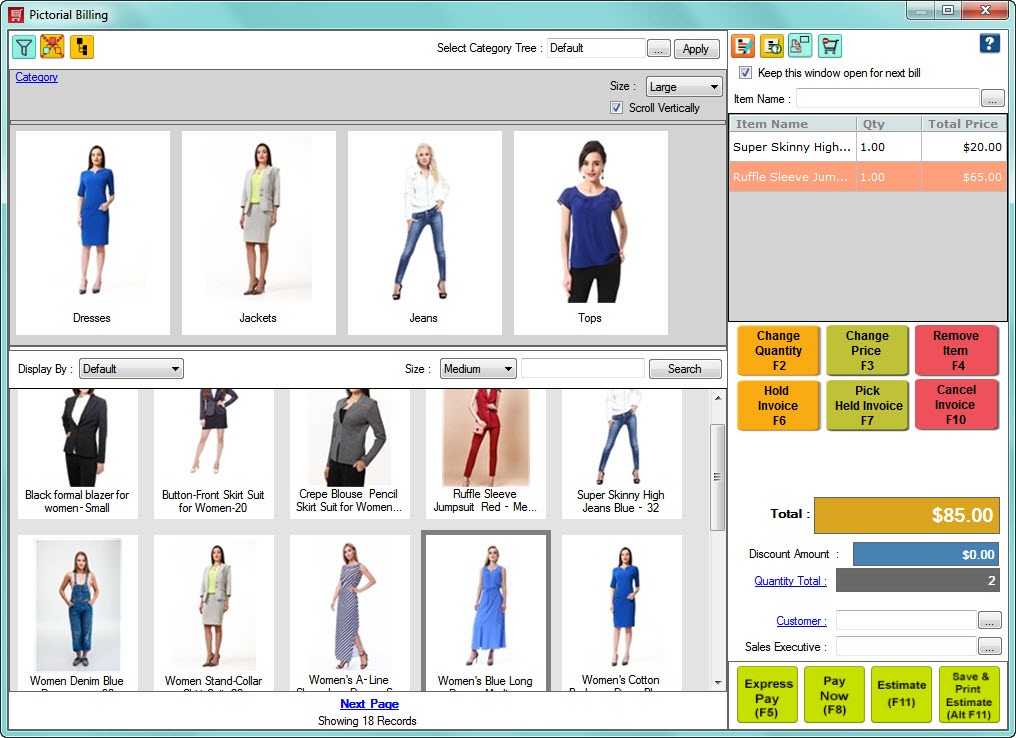The image size is (1016, 738).
Task: Toggle Keep this window open for next bill
Action: (x=745, y=73)
